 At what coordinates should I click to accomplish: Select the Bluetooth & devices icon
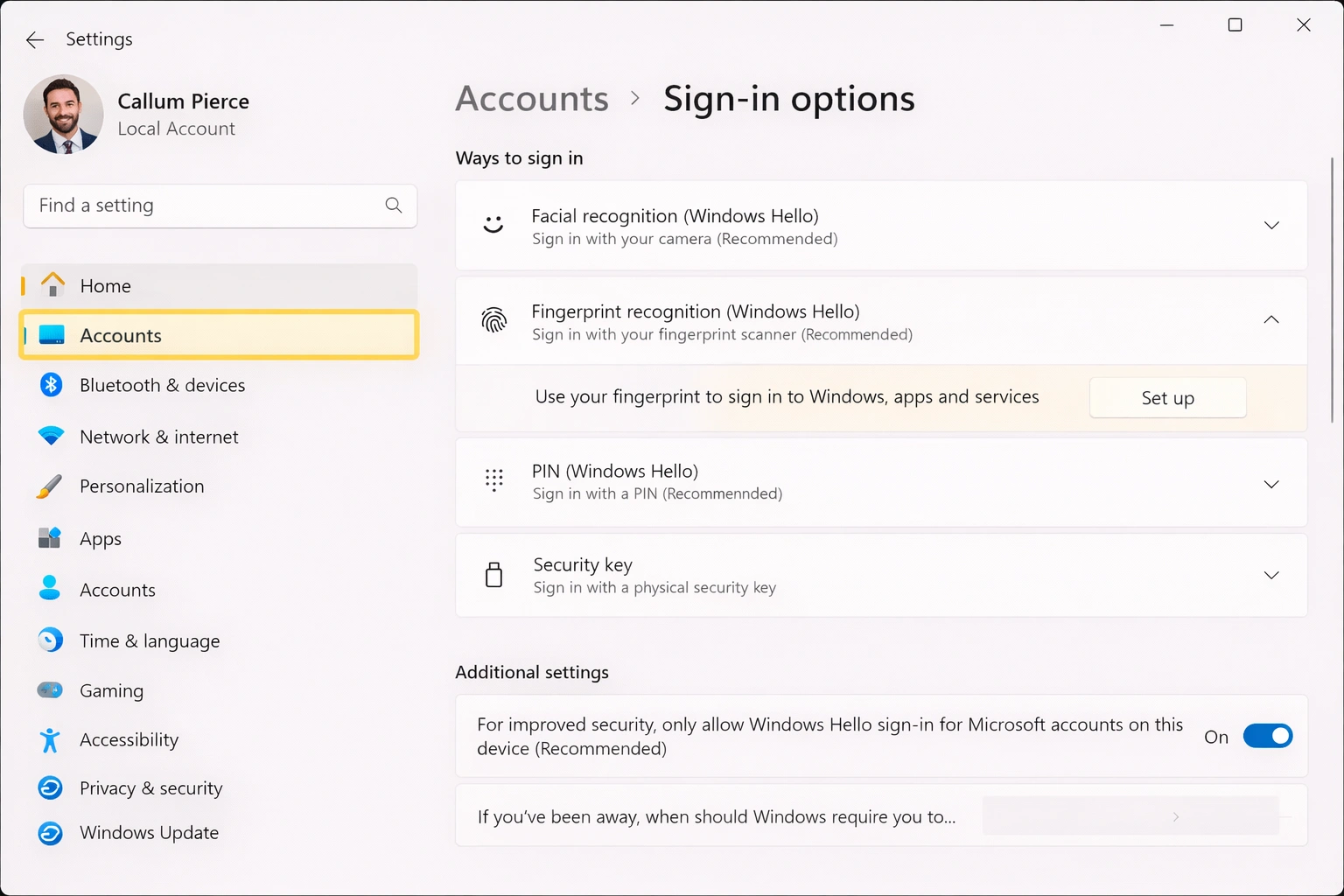tap(51, 385)
